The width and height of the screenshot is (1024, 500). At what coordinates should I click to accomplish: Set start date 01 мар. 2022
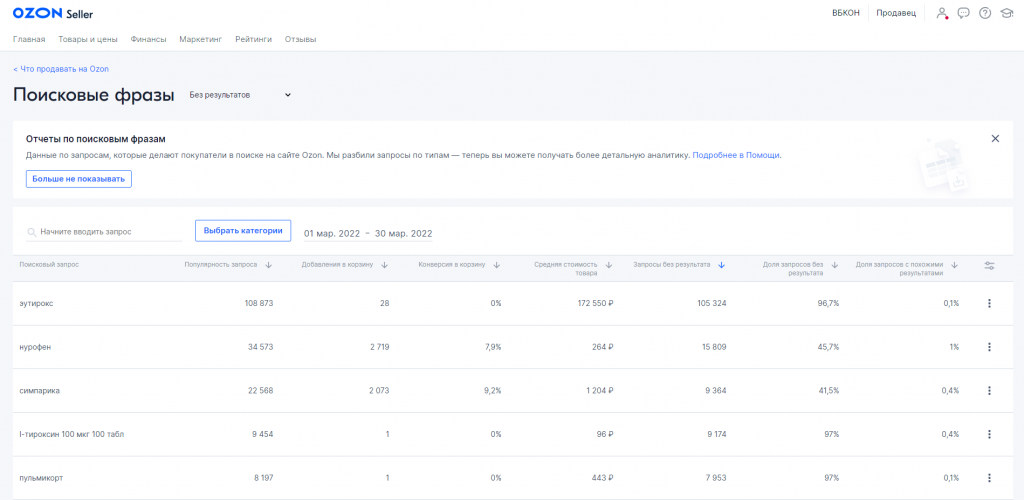pos(331,233)
